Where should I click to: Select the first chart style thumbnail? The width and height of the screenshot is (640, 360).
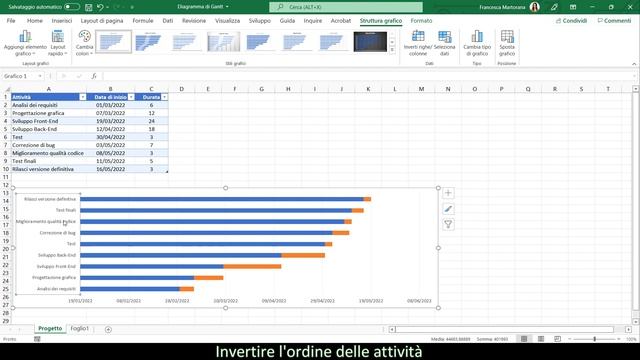(113, 41)
